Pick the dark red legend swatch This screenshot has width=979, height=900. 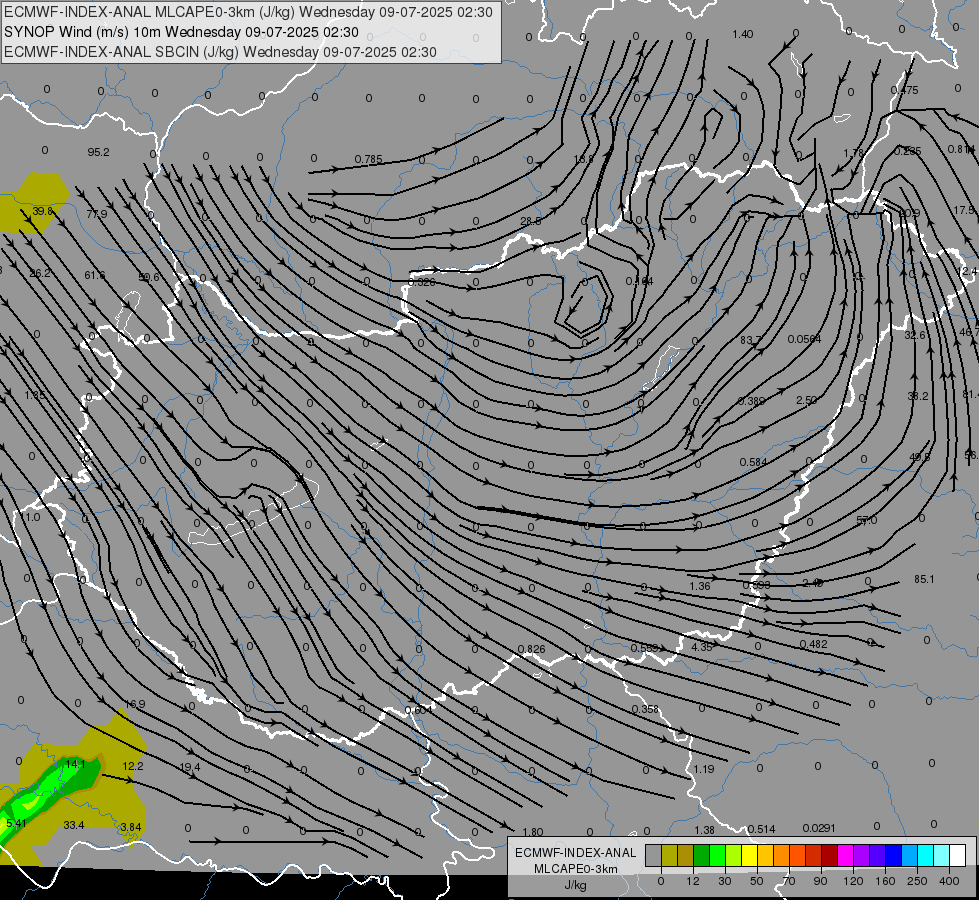point(829,856)
